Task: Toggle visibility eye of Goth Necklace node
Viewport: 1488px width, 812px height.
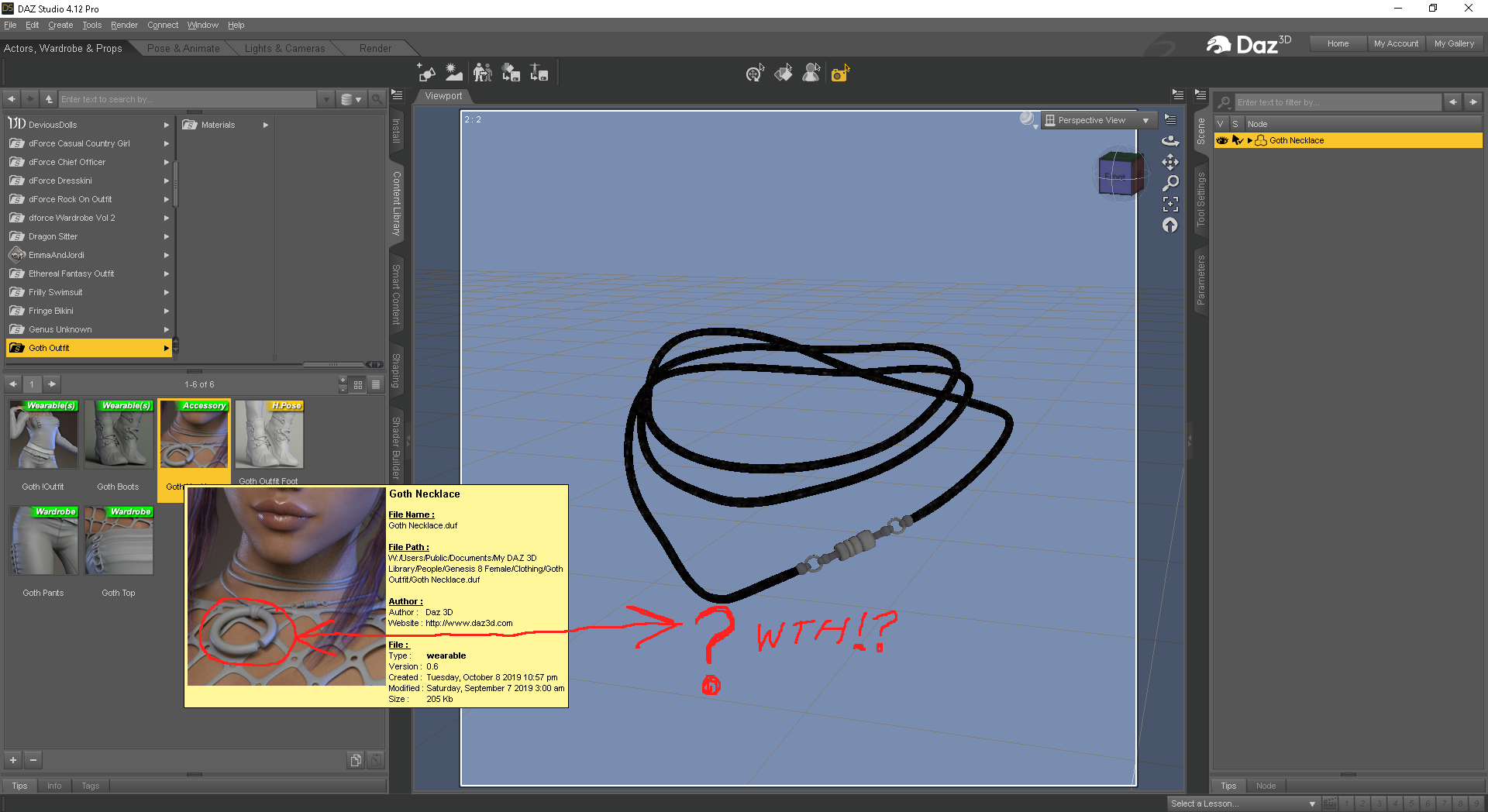Action: pyautogui.click(x=1222, y=140)
